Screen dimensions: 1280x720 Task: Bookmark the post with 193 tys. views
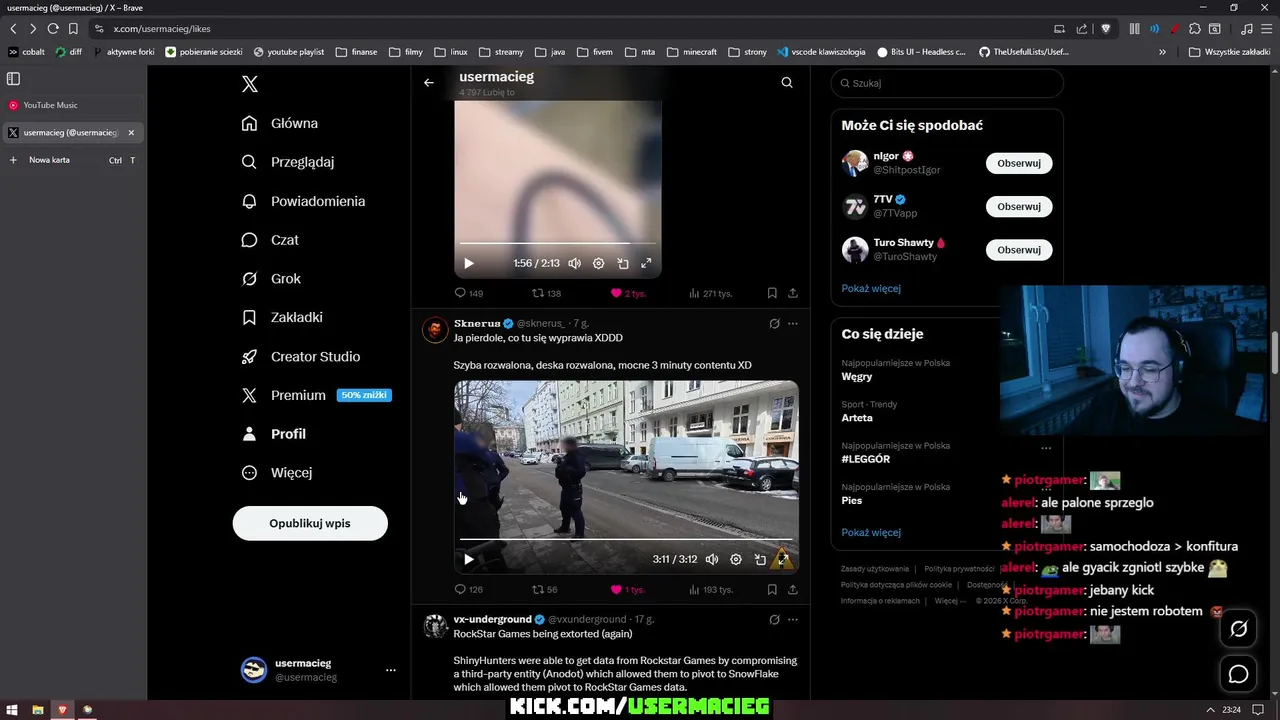[x=772, y=590]
